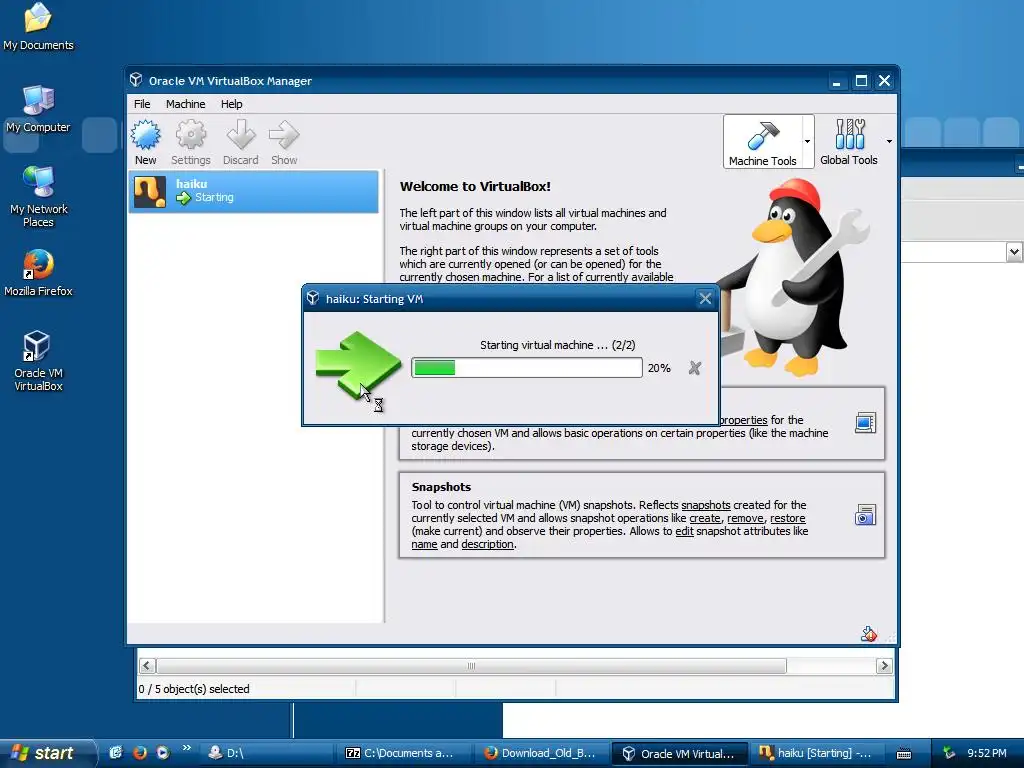Viewport: 1024px width, 768px height.
Task: Click the 9:52 PM clock
Action: click(987, 753)
